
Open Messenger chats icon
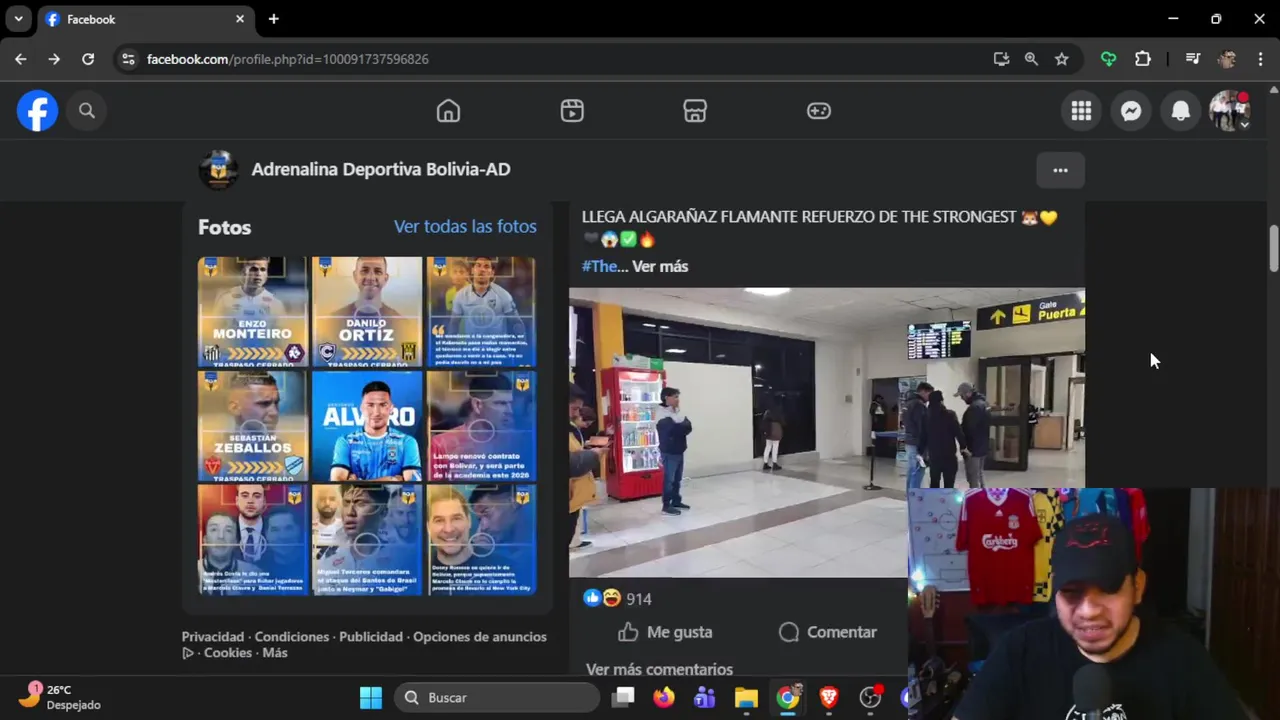(1131, 111)
